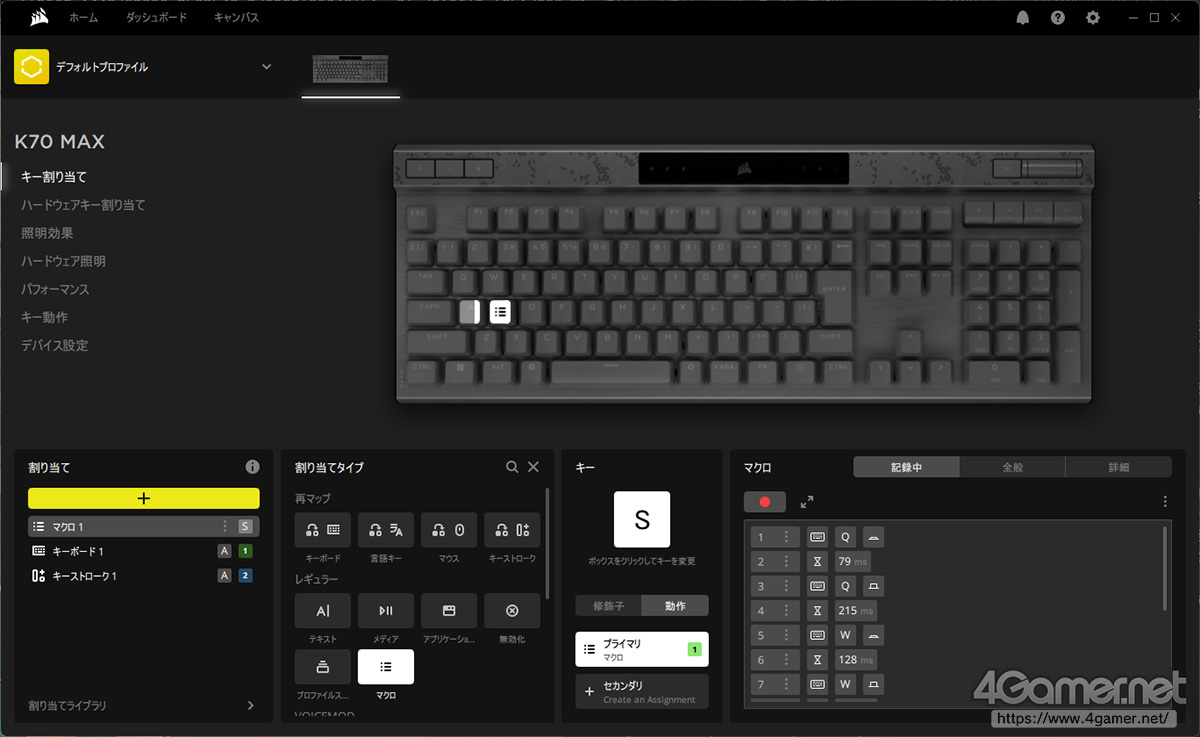
Task: Click the highlighted macro key on the keyboard
Action: (501, 312)
